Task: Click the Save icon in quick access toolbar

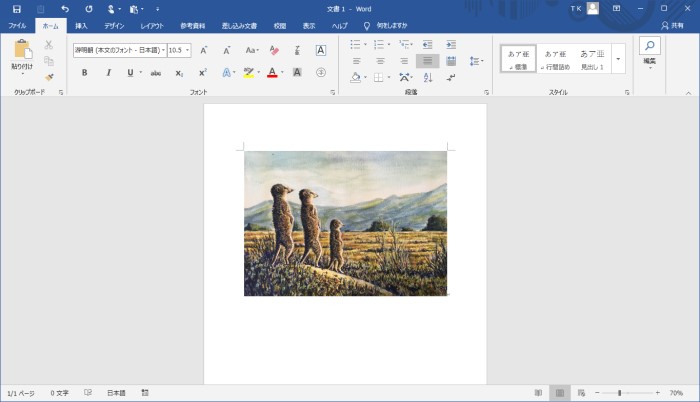Action: click(17, 9)
